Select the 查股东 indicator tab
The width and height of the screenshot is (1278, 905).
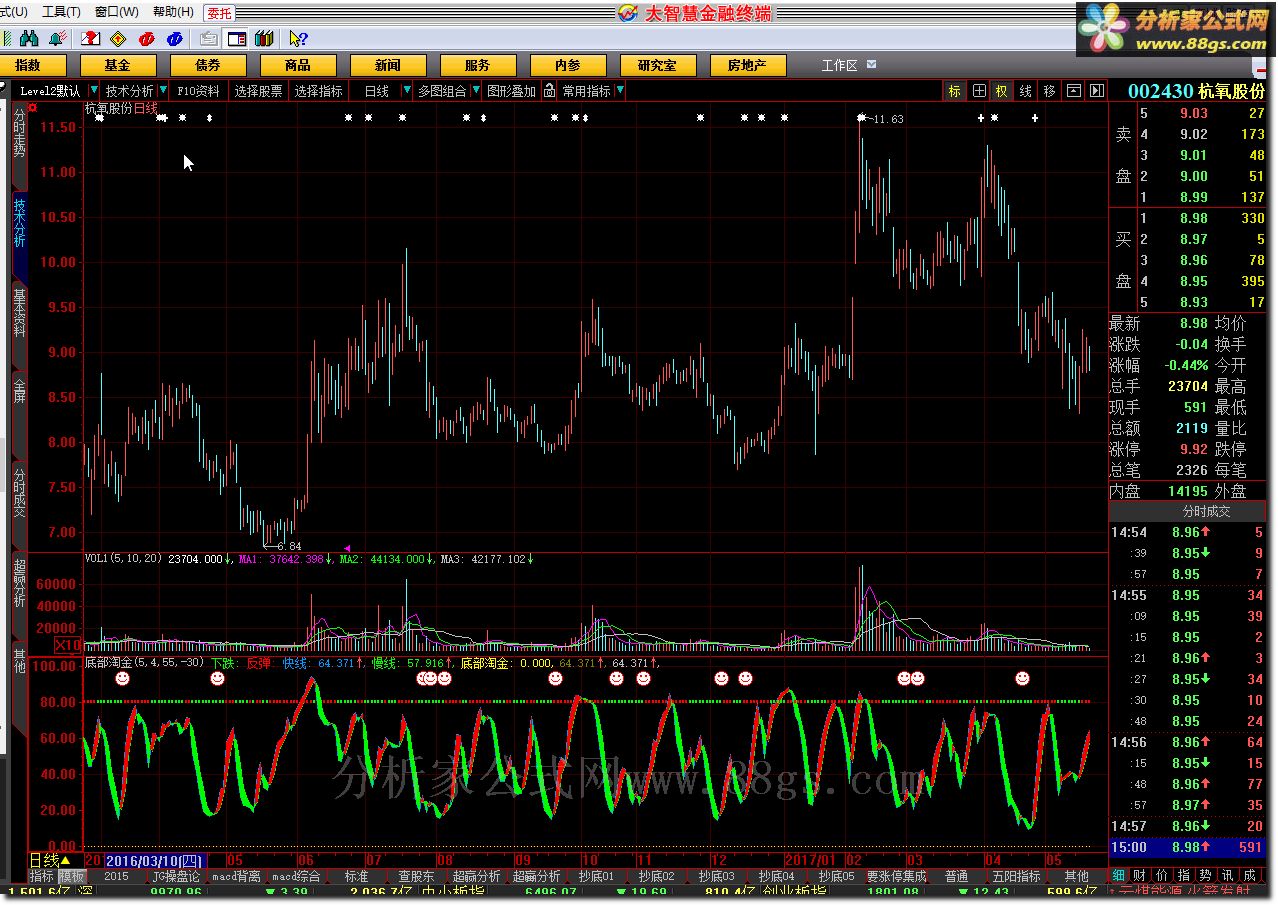tap(417, 876)
